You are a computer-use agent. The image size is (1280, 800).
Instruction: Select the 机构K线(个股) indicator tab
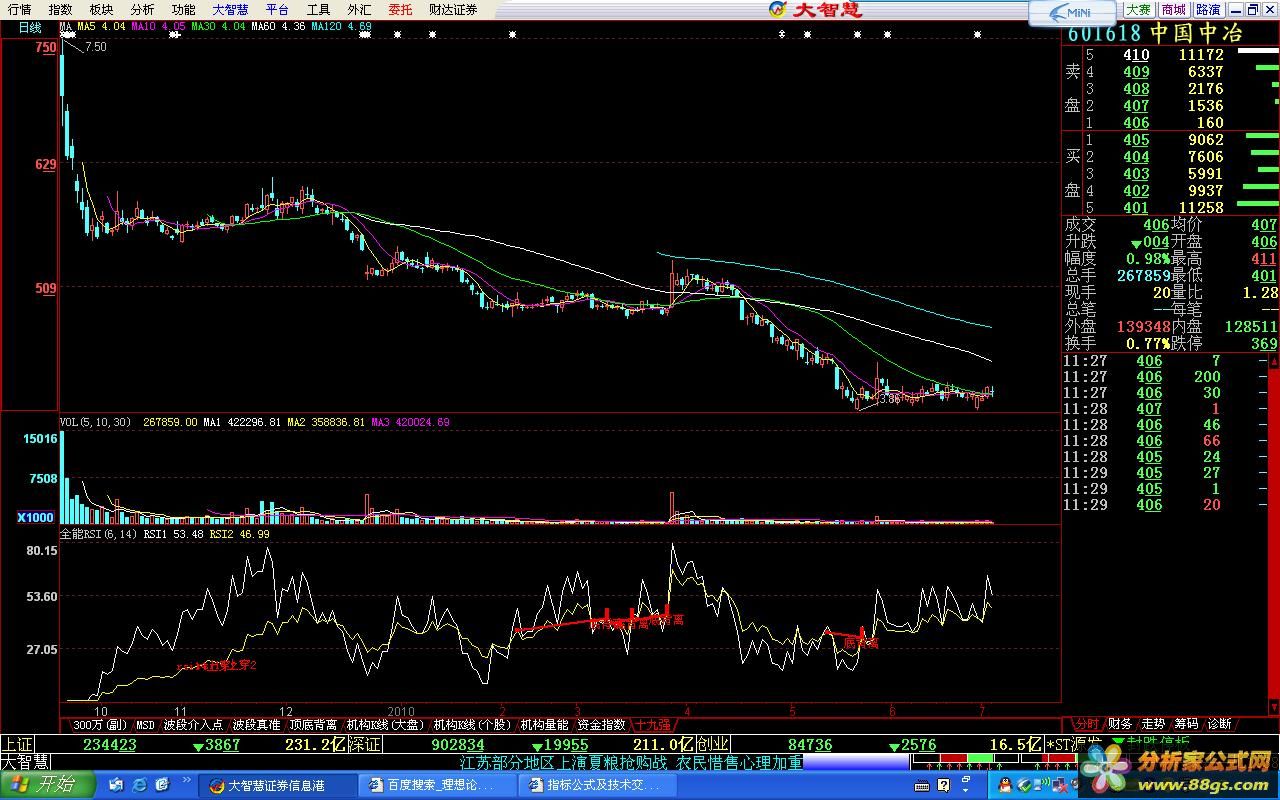[x=473, y=725]
